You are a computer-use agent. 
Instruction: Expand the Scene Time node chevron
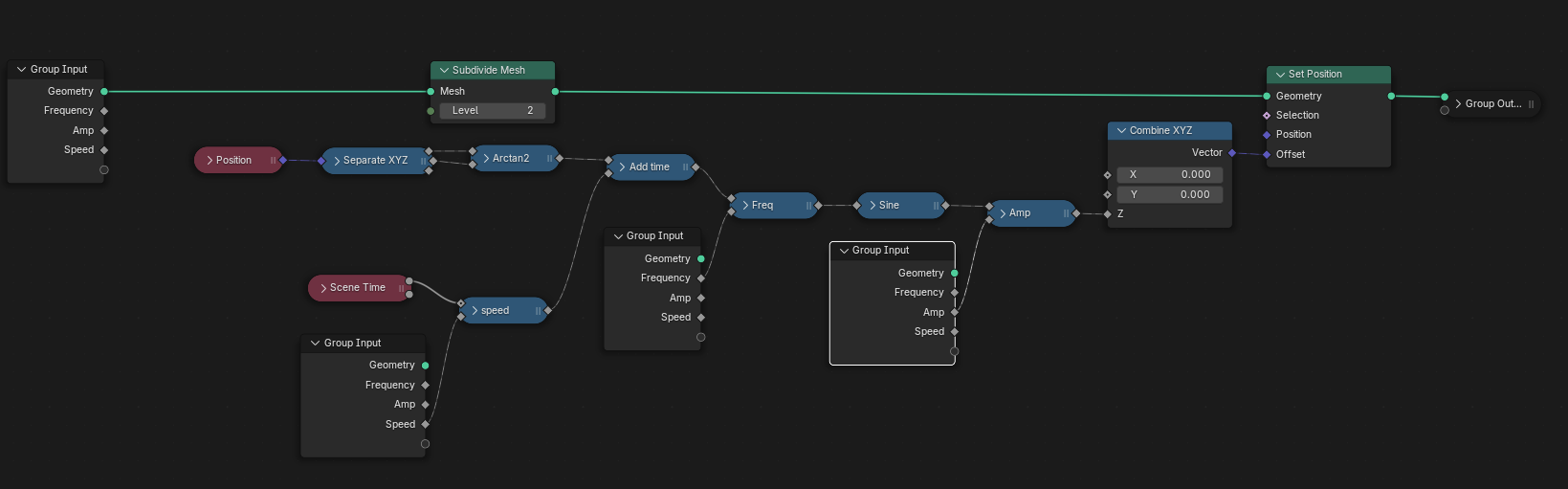pos(323,288)
